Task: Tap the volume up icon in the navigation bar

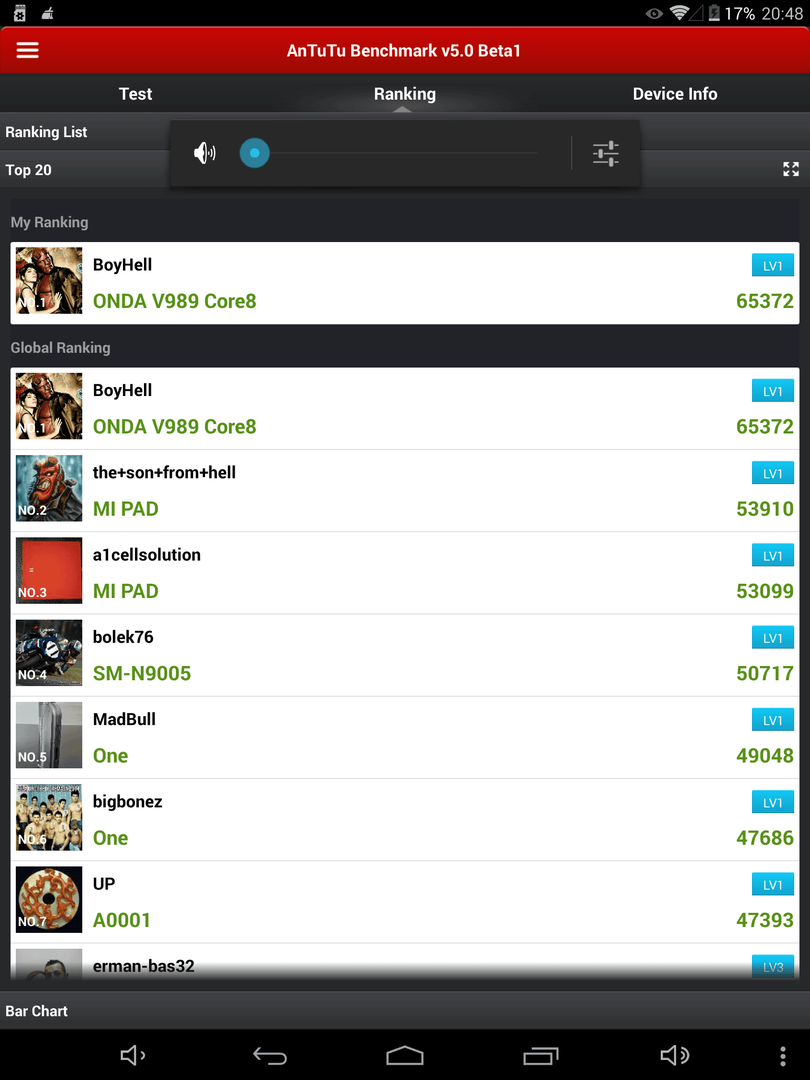Action: coord(674,1055)
